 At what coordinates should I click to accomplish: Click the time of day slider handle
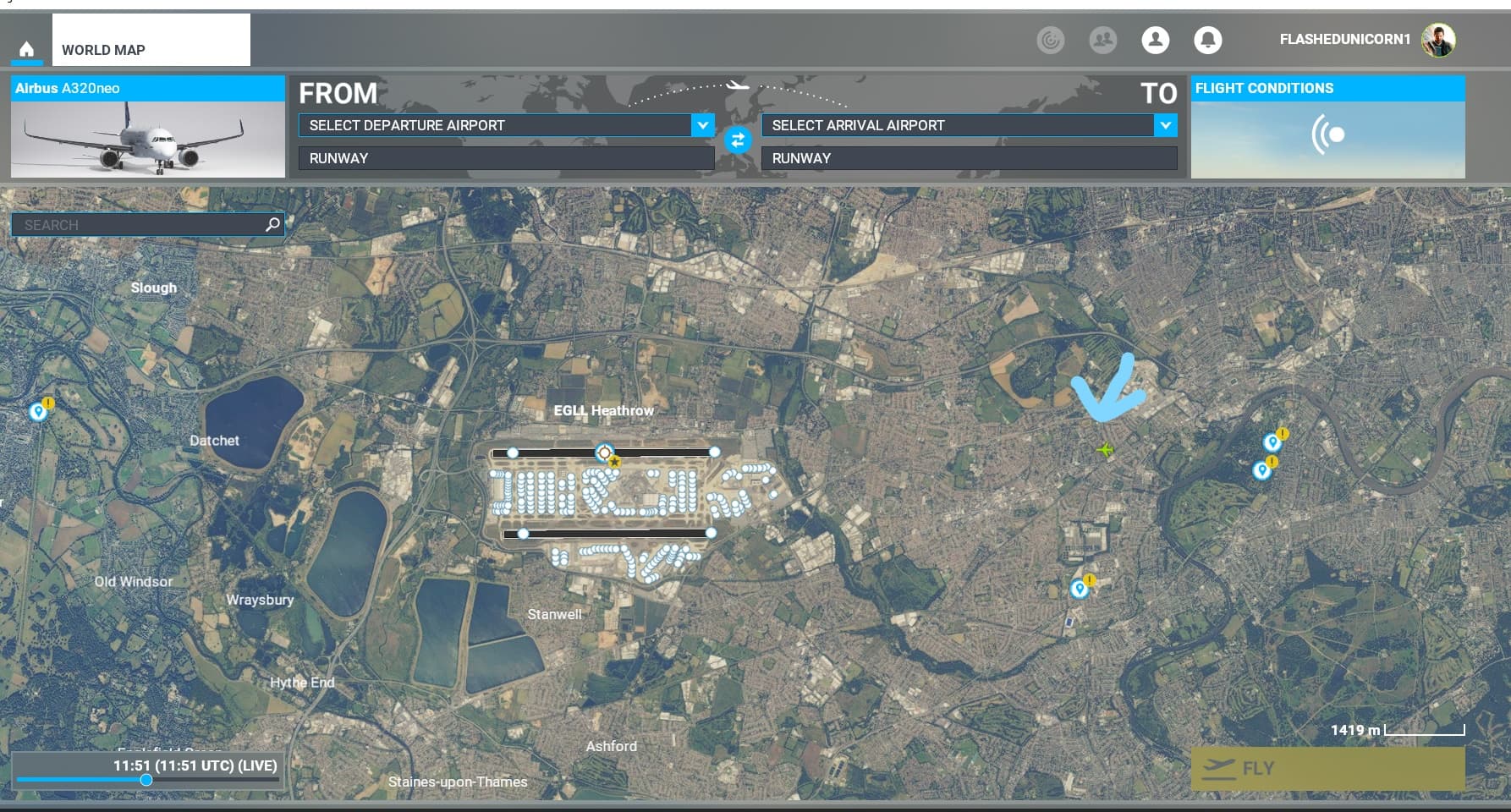click(146, 780)
